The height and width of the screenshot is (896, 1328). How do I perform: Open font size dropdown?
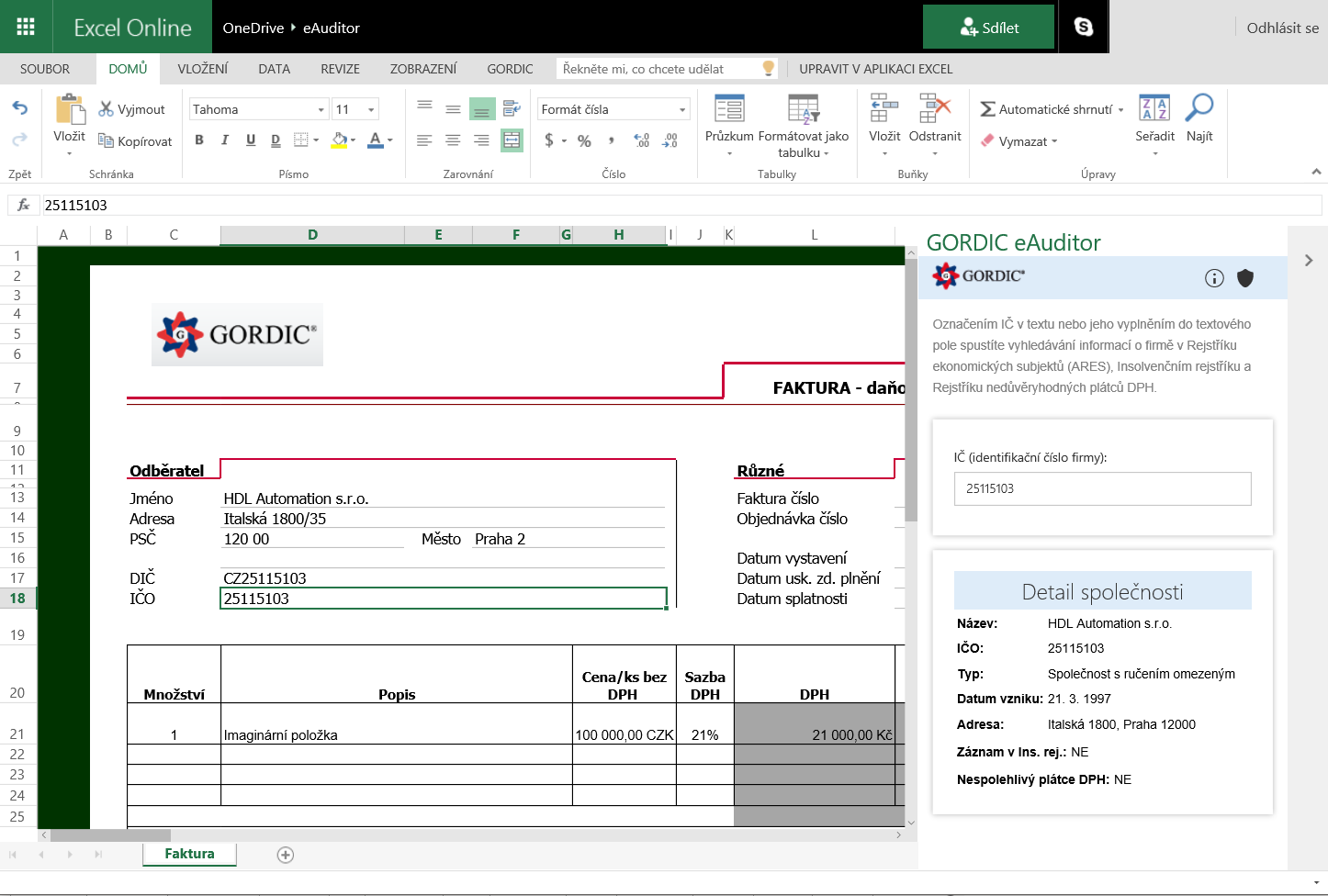[x=371, y=109]
